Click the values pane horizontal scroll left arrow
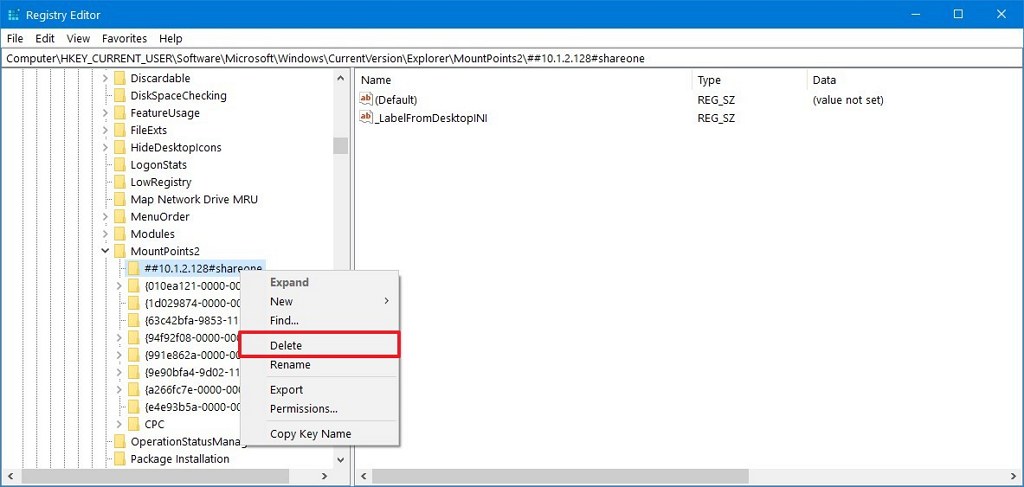This screenshot has width=1024, height=487. 364,476
